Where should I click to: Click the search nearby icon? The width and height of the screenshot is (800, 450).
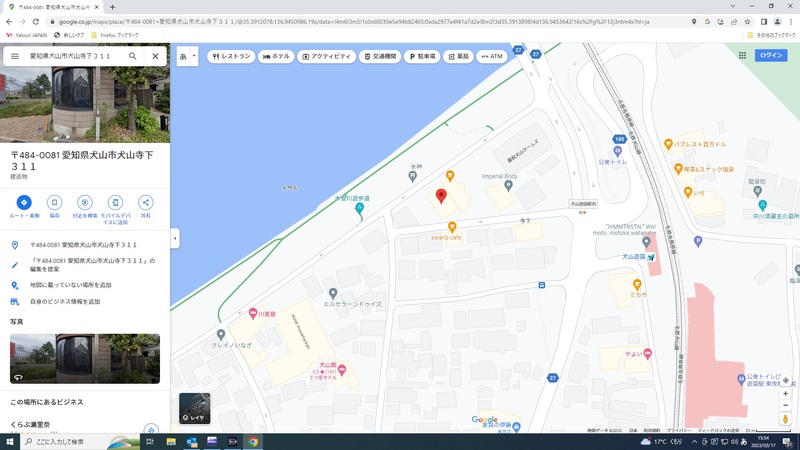click(85, 203)
